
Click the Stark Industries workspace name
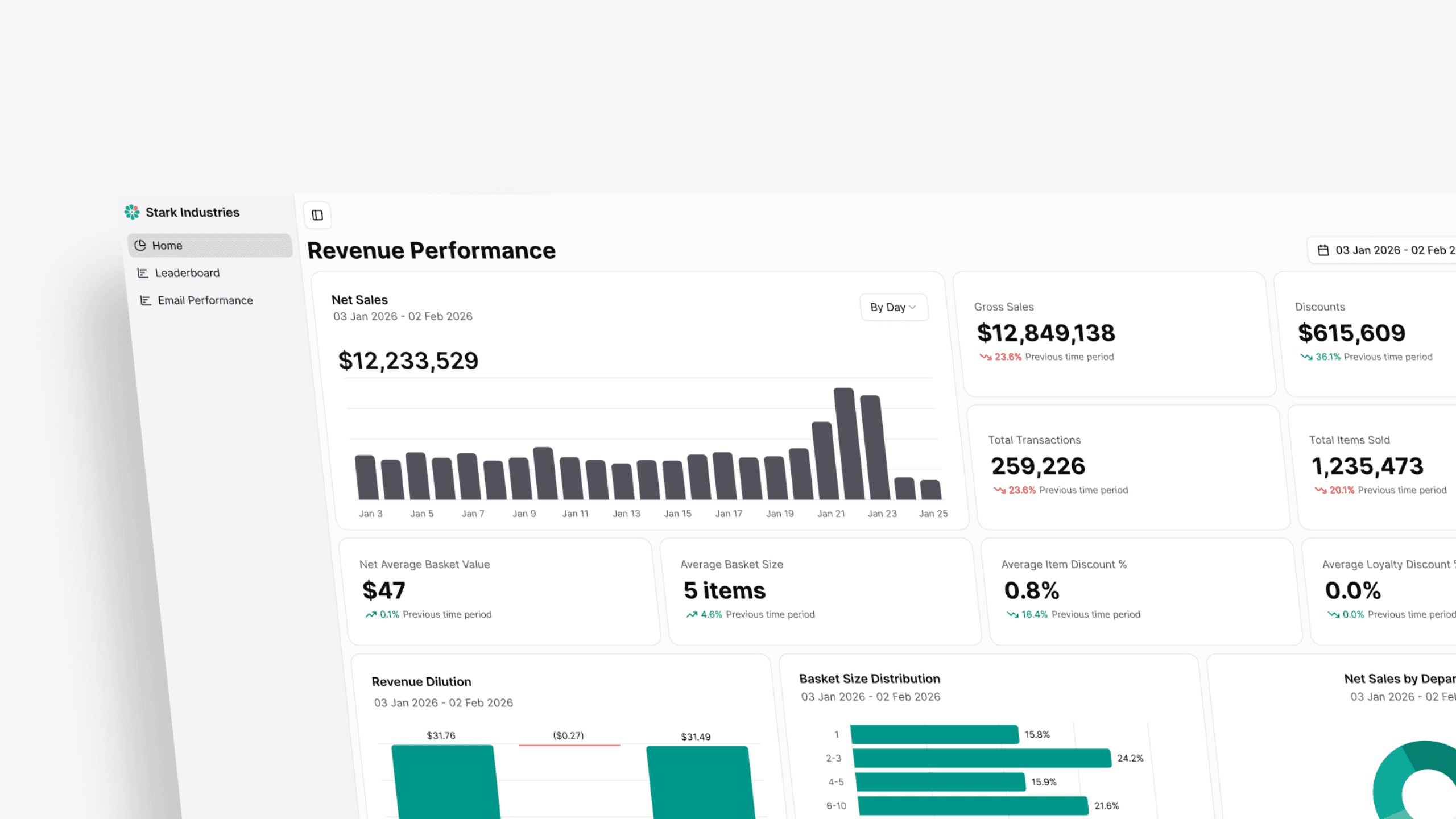click(x=192, y=212)
